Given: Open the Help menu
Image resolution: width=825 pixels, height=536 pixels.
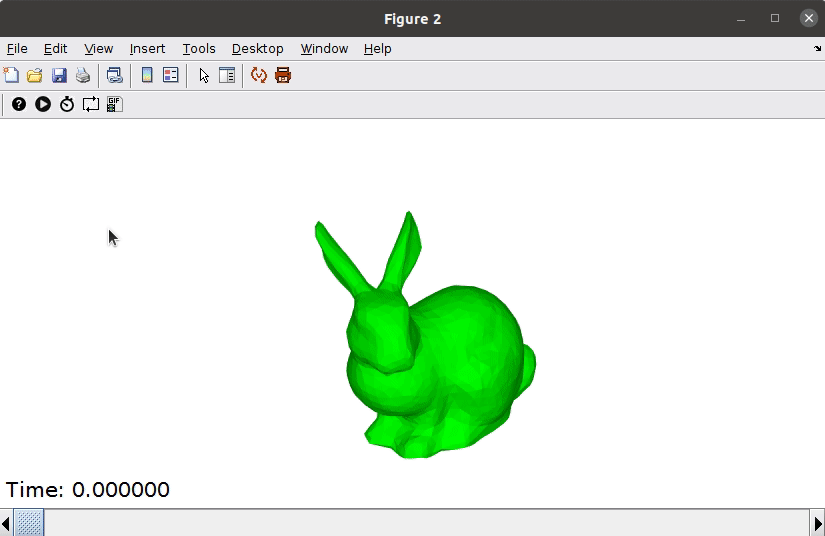Looking at the screenshot, I should coord(377,48).
